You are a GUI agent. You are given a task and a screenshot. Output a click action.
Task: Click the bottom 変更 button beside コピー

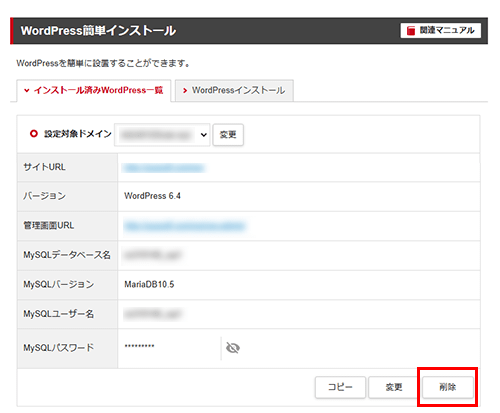pos(394,387)
